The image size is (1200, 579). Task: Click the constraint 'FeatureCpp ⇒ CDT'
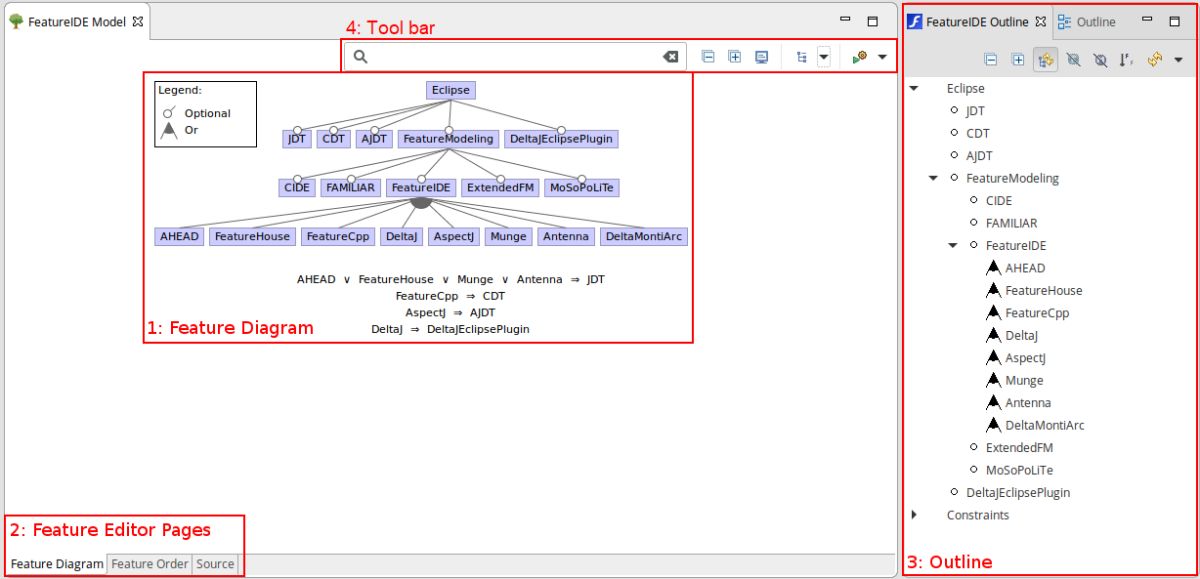coord(450,296)
